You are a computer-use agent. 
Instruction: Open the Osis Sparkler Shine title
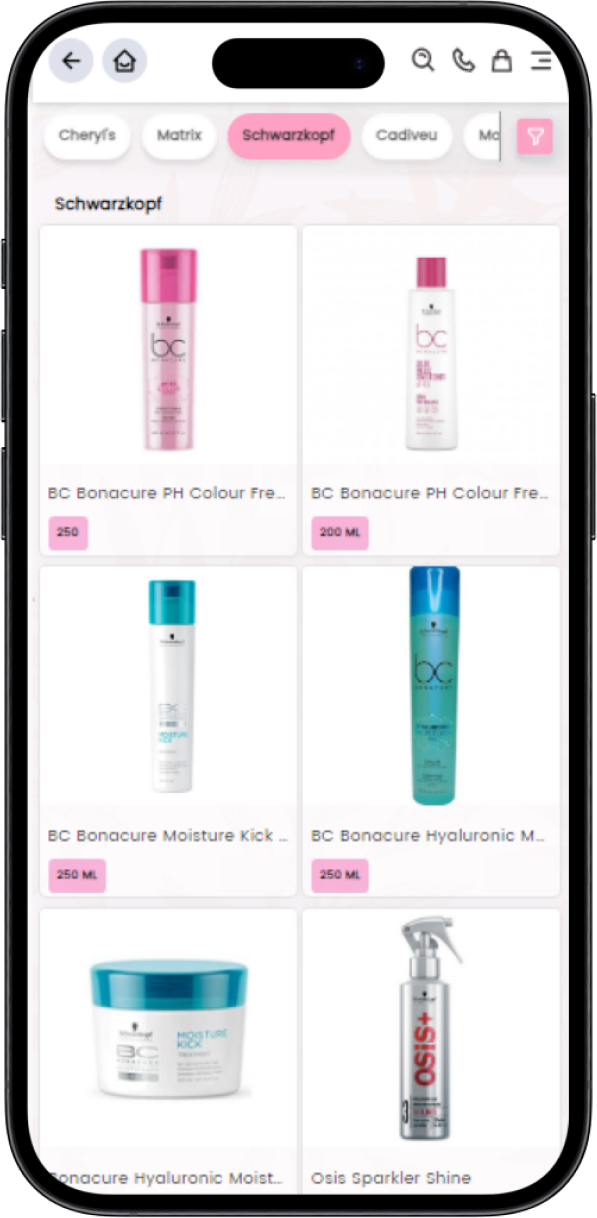[391, 1178]
